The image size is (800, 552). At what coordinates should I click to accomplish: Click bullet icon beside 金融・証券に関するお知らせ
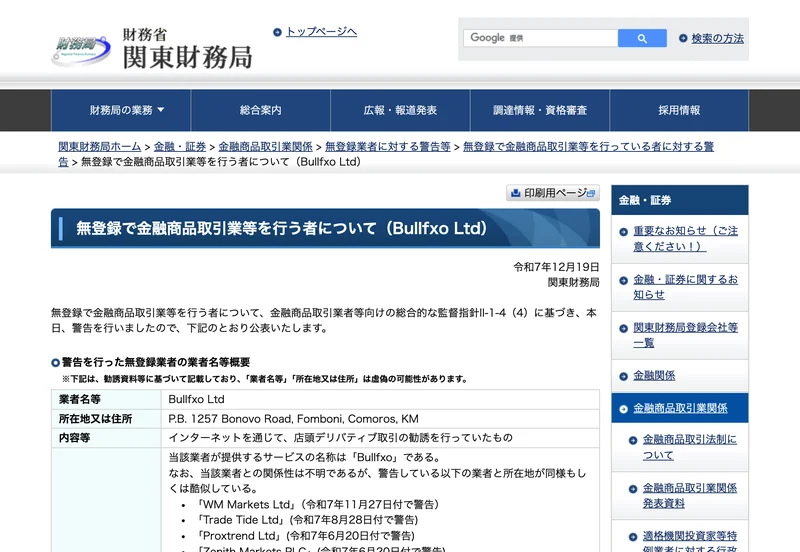[x=623, y=281]
